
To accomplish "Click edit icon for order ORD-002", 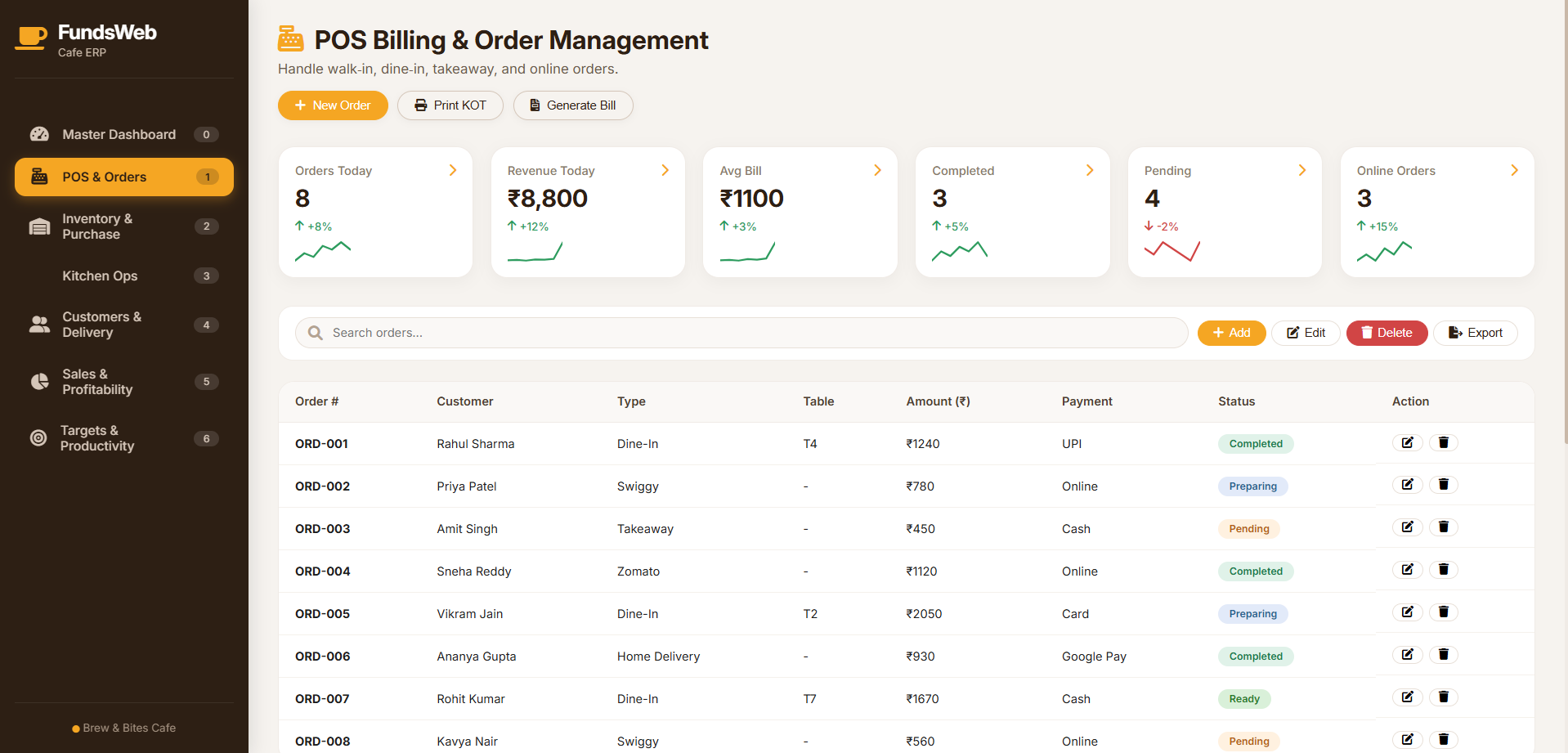I will 1407,485.
